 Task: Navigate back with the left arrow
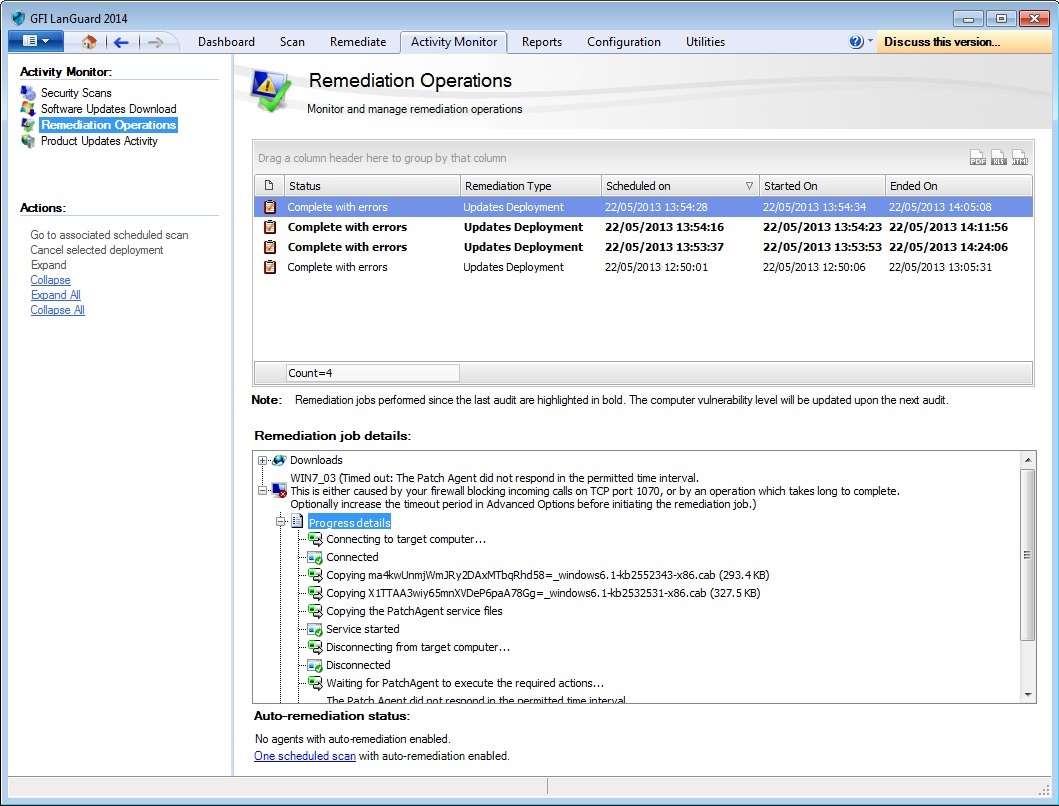point(121,43)
